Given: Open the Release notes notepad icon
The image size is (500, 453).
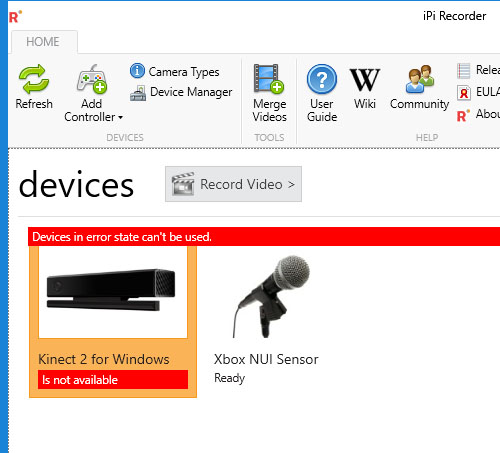Looking at the screenshot, I should [463, 71].
